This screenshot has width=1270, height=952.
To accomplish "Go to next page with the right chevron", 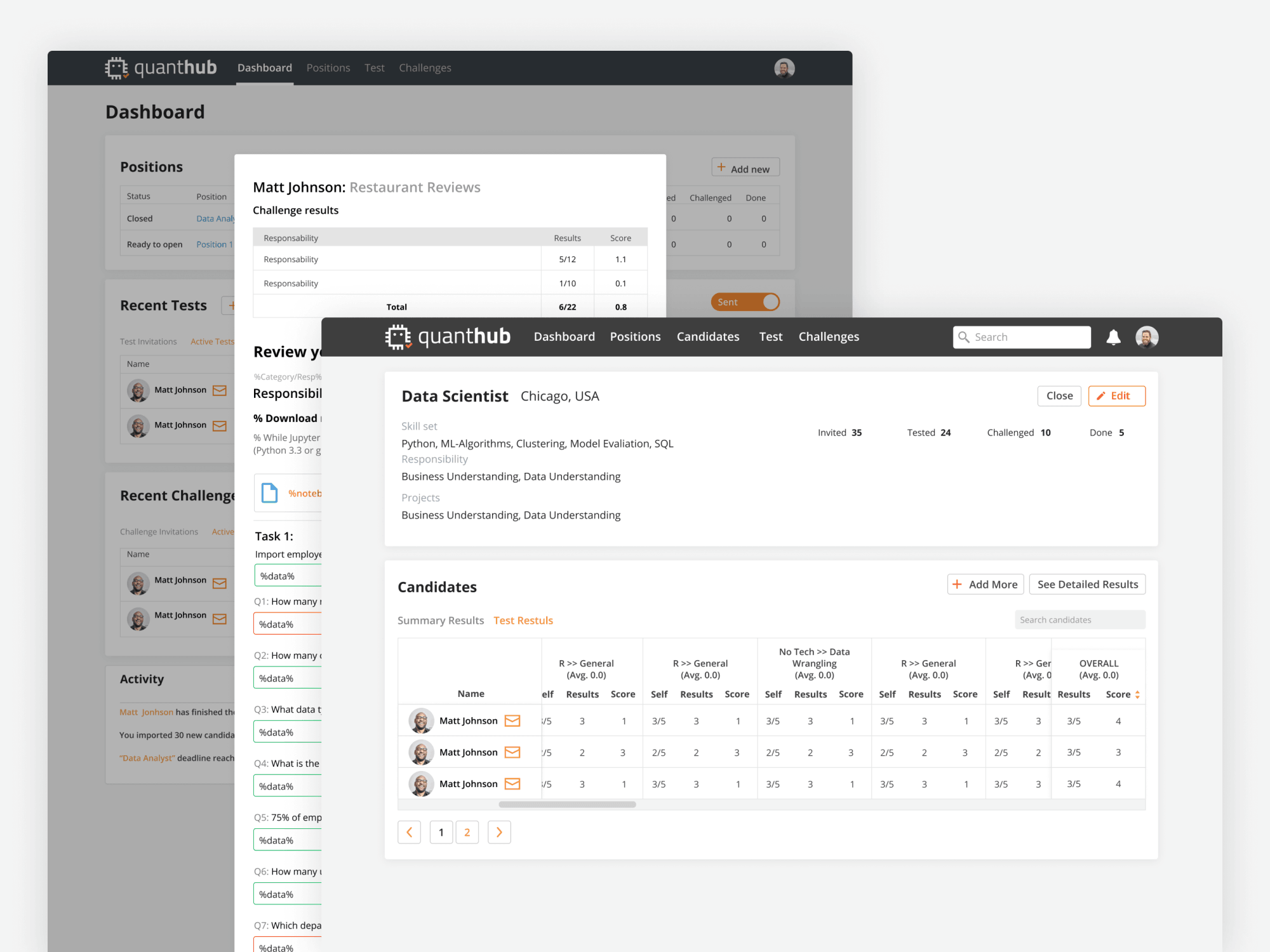I will click(x=499, y=832).
